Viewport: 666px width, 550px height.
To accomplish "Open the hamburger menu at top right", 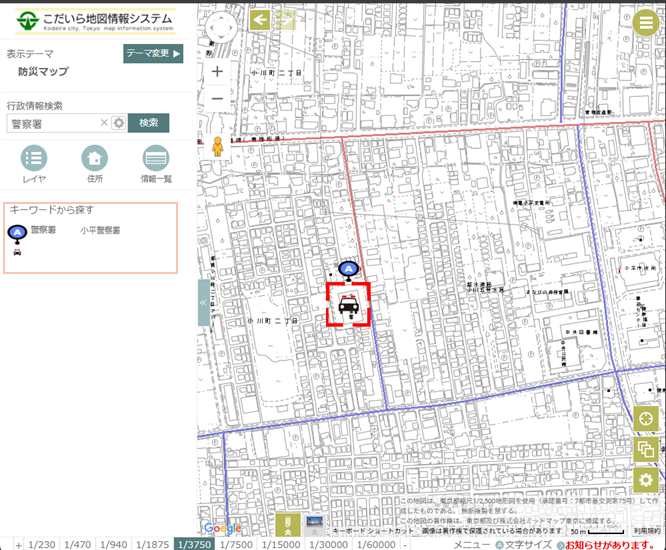I will (x=646, y=23).
